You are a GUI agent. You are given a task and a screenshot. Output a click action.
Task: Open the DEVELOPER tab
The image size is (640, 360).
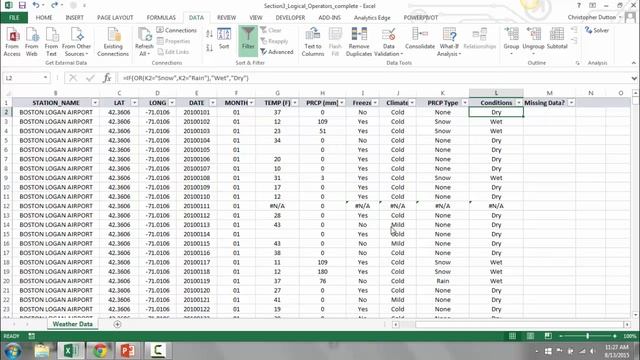tap(290, 18)
